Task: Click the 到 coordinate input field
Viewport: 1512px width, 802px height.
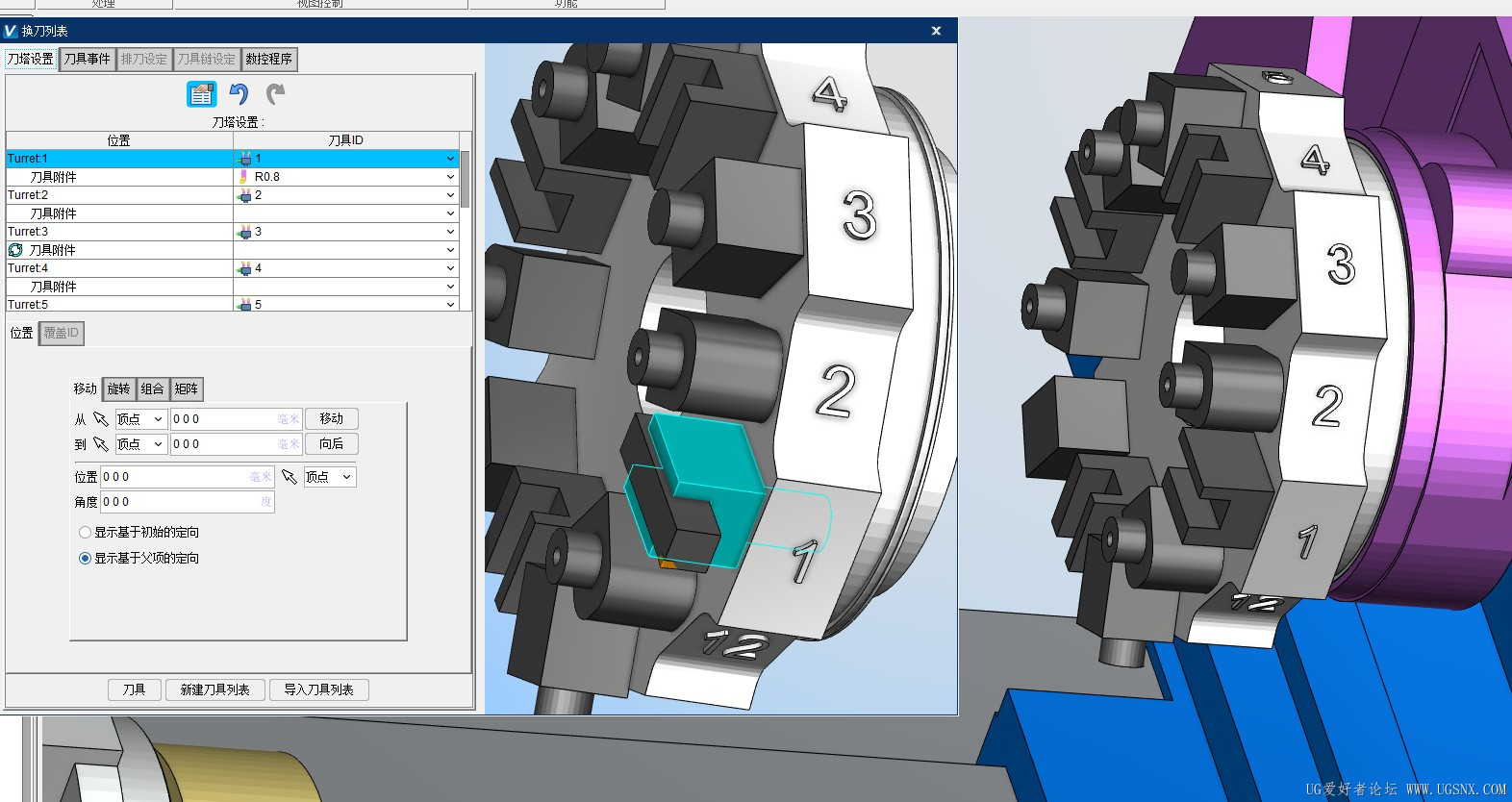Action: click(x=237, y=444)
